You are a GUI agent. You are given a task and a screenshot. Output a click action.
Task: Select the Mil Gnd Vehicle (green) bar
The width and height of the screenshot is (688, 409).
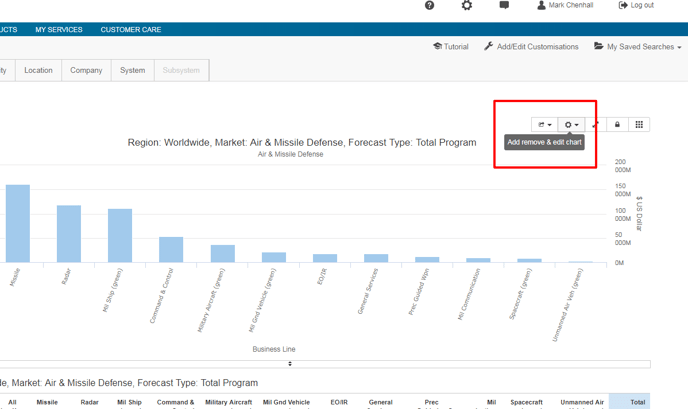pyautogui.click(x=274, y=257)
